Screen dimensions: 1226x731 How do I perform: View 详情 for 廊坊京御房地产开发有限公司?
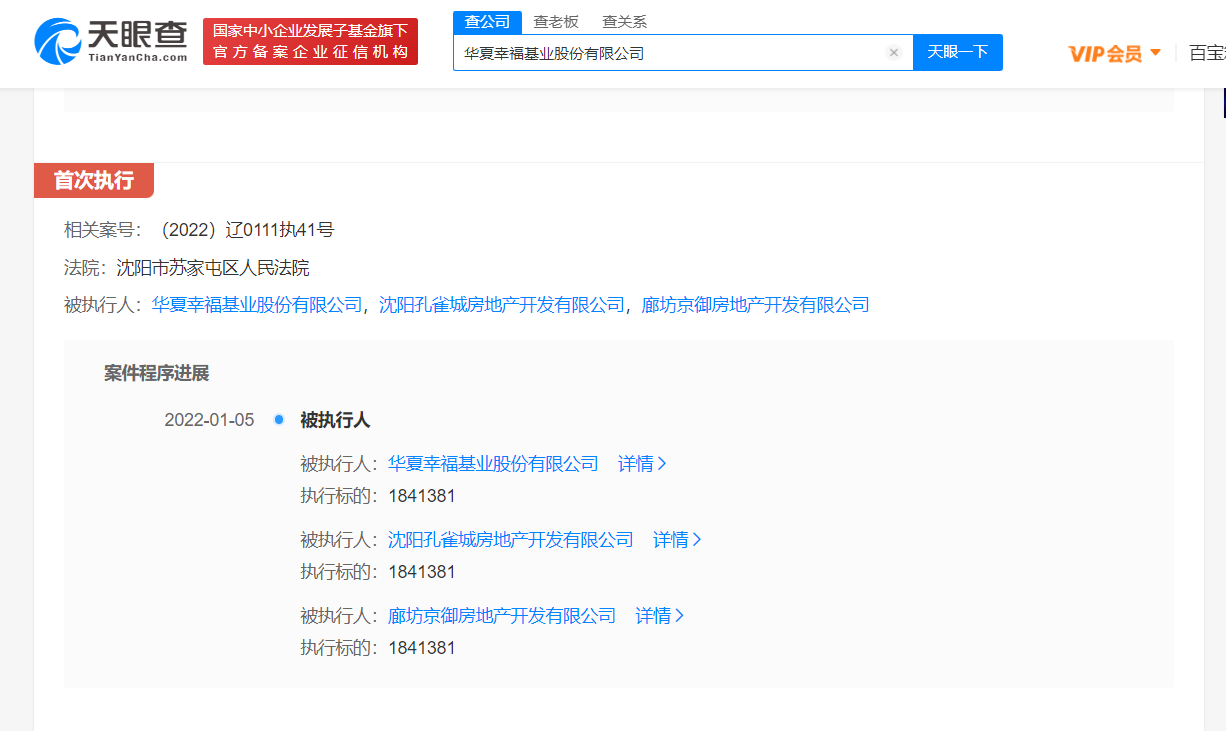tap(659, 616)
